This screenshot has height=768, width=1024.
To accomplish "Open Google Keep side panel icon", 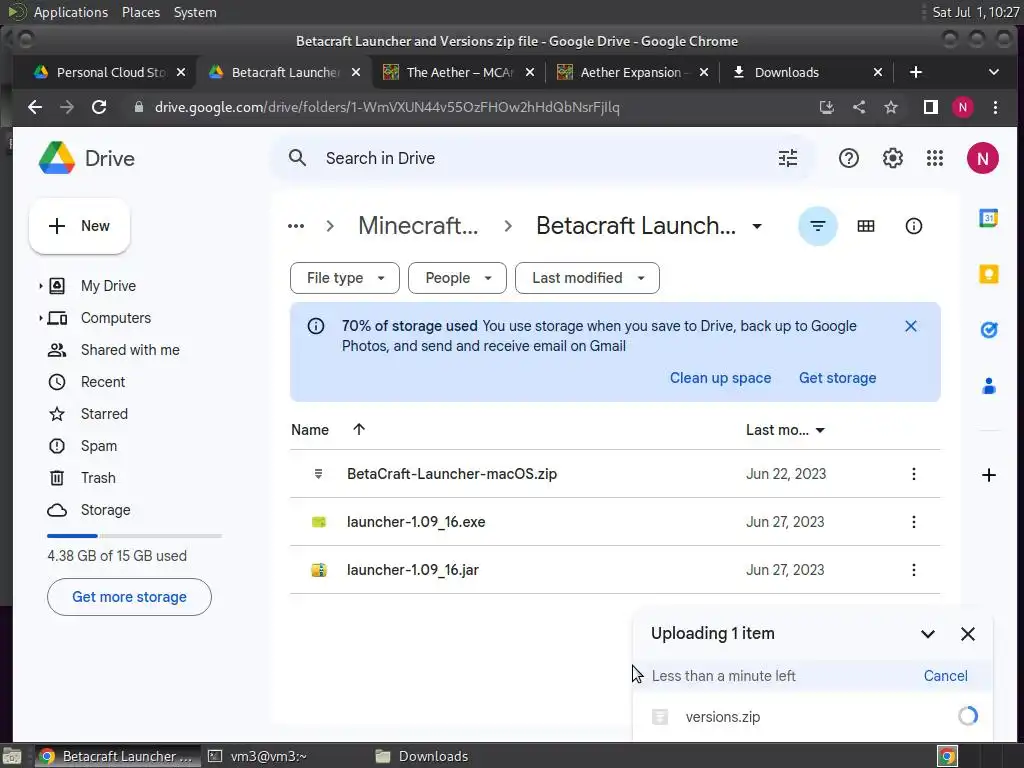I will [988, 274].
